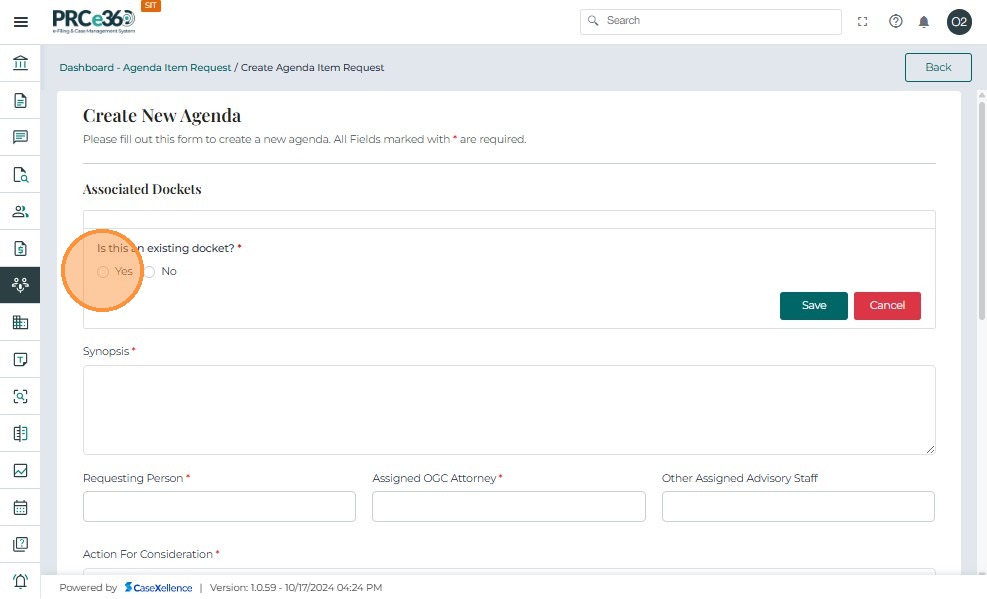Focus the Requesting Person field
The width and height of the screenshot is (987, 599).
pos(219,507)
